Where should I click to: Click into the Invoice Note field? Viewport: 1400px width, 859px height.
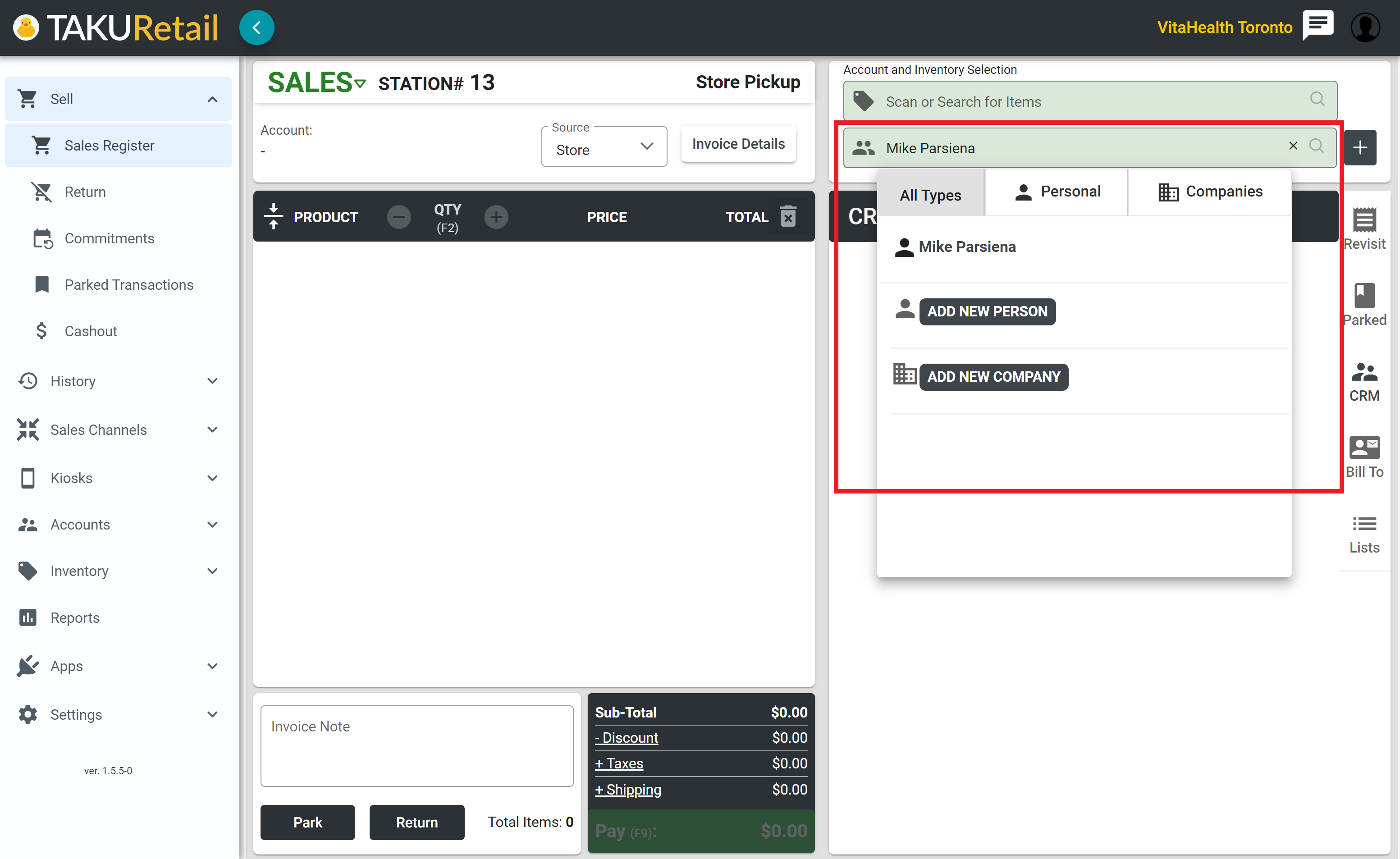click(416, 745)
